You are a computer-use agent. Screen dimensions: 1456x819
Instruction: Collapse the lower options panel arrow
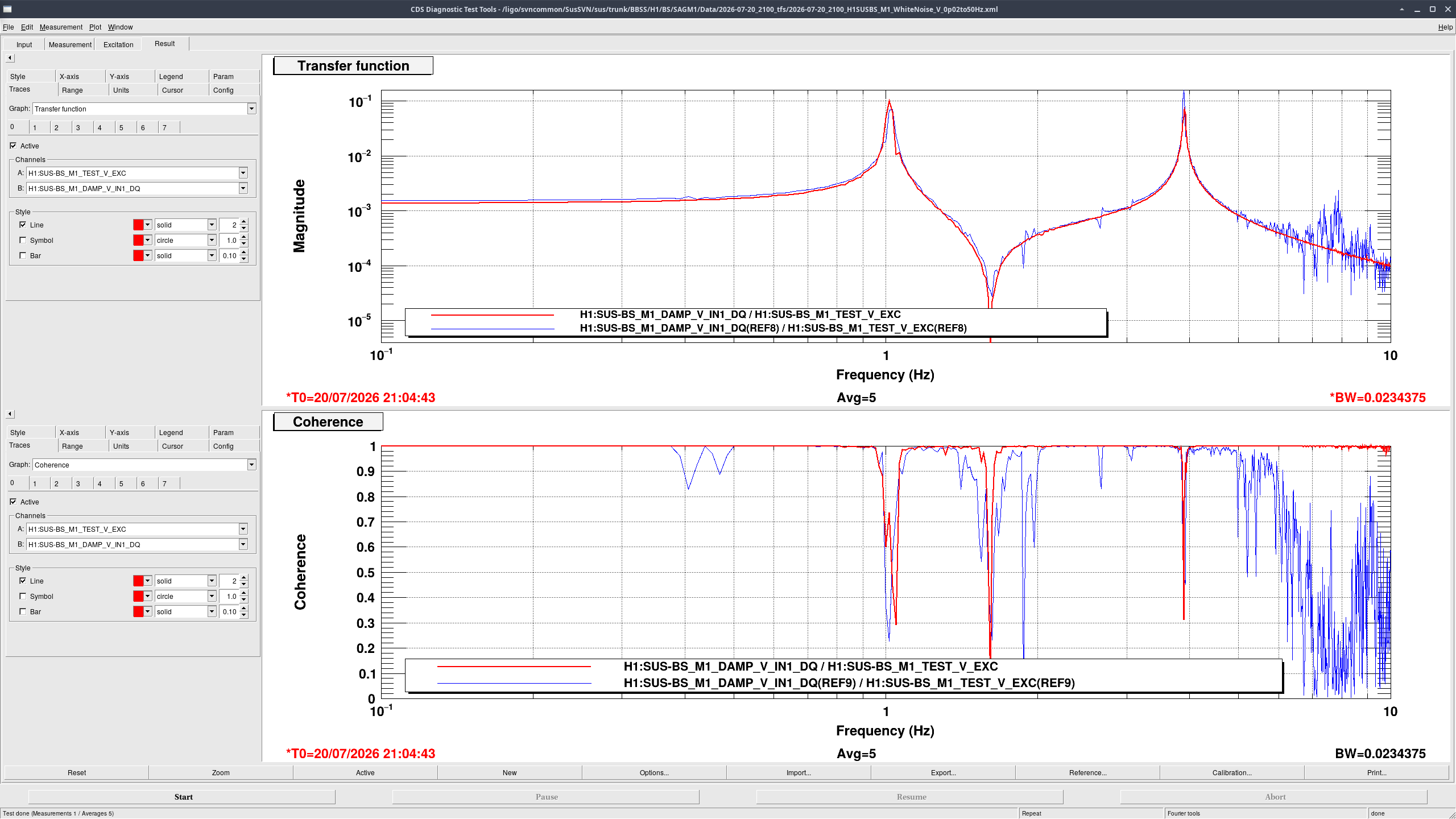pyautogui.click(x=10, y=414)
